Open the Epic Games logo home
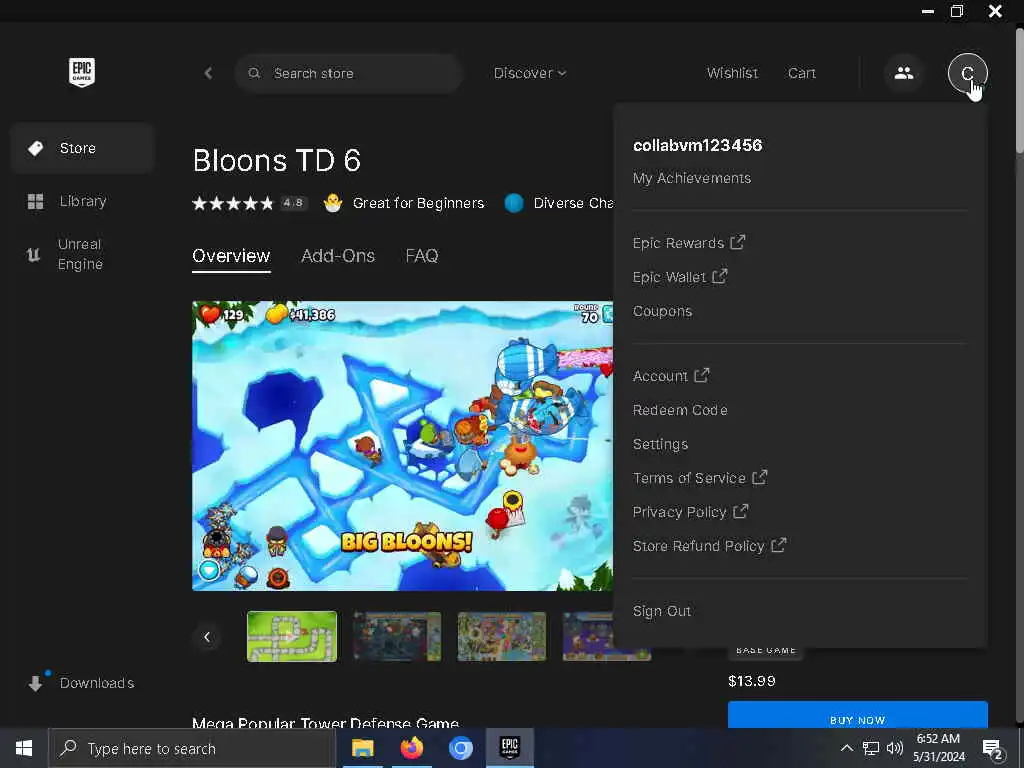The width and height of the screenshot is (1024, 768). 82,72
